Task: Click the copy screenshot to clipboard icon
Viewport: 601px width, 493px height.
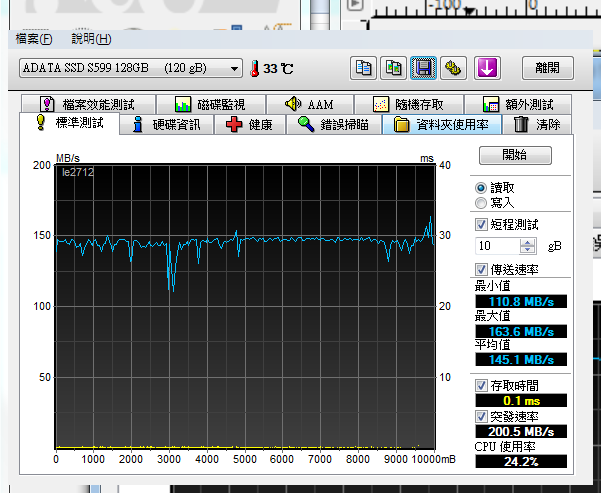Action: [393, 68]
